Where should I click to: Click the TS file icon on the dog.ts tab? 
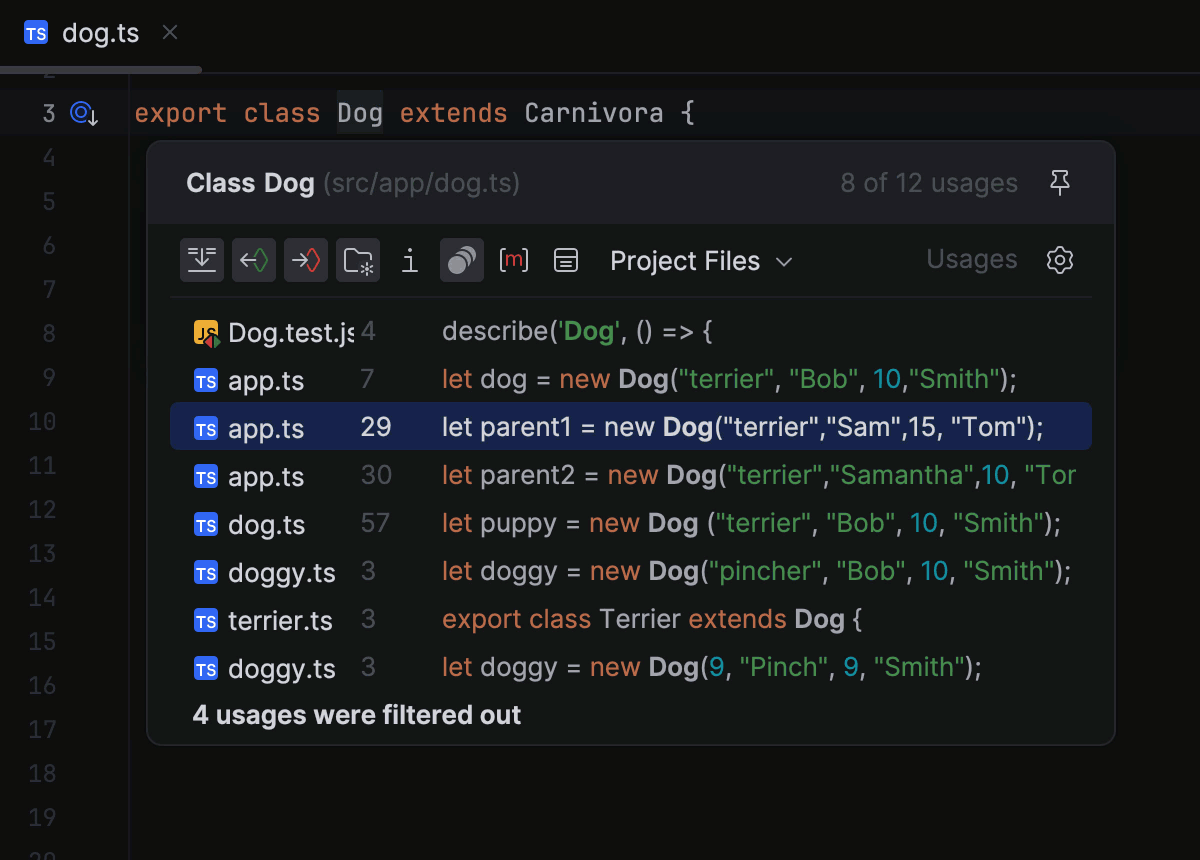pos(36,32)
